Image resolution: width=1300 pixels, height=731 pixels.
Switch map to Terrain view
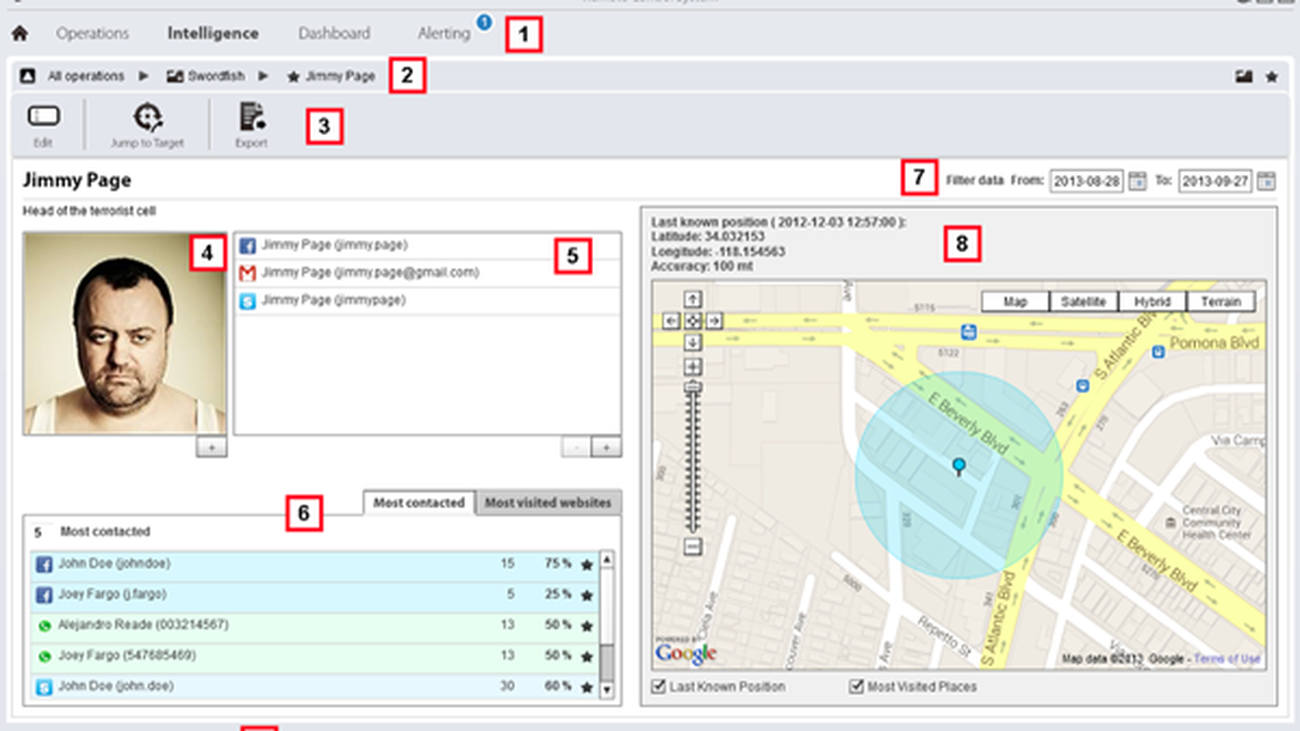[x=1220, y=301]
